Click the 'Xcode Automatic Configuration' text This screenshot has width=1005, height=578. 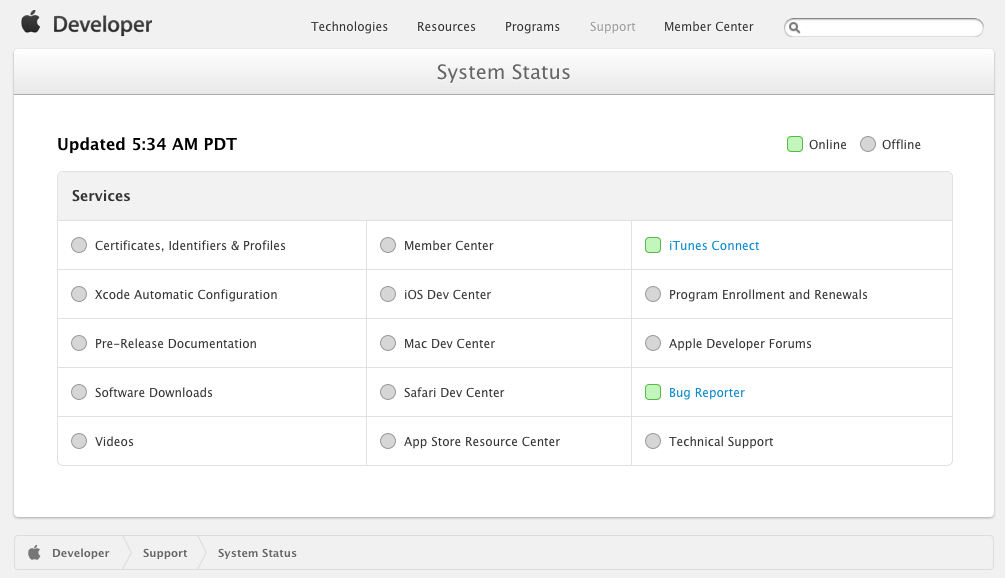pyautogui.click(x=186, y=295)
